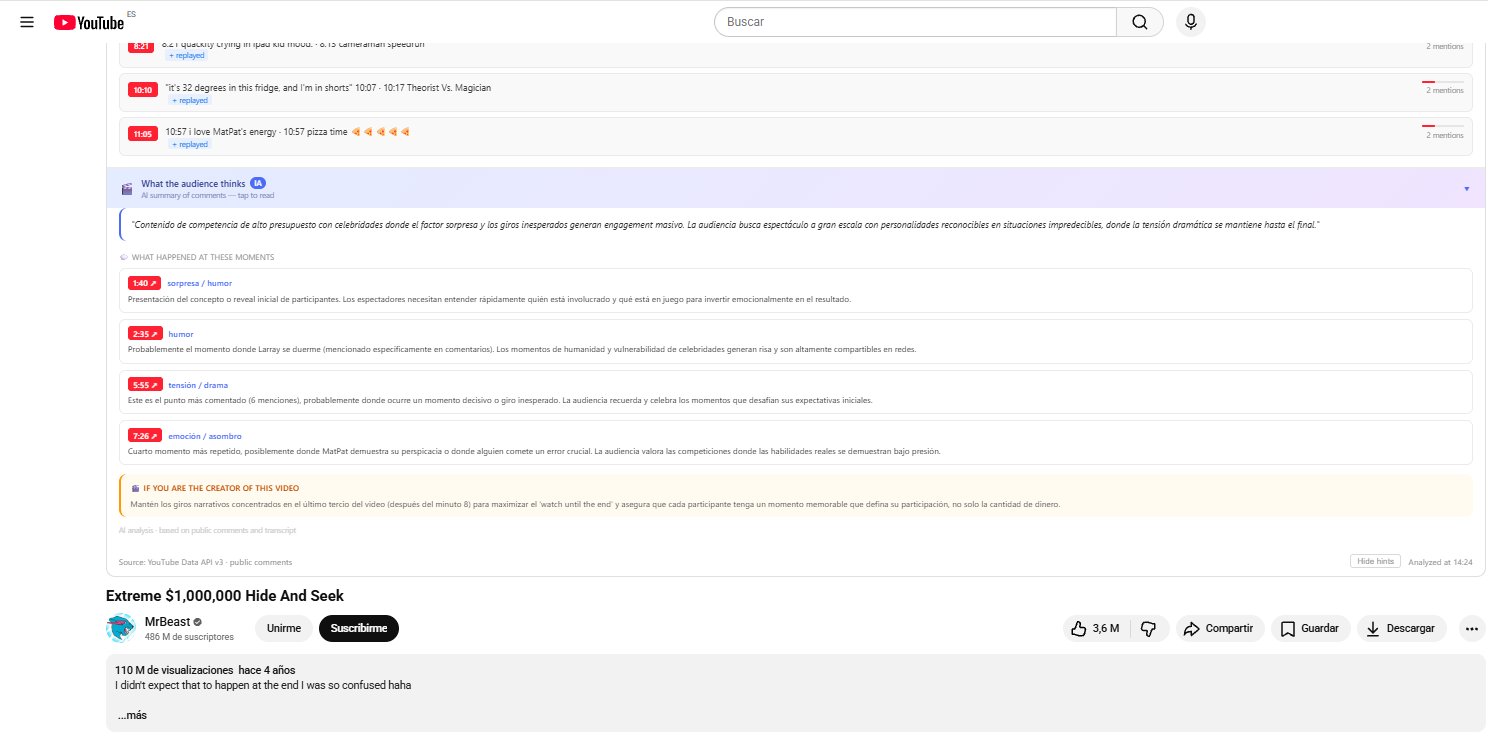Open the 1:40 moment timestamp
The height and width of the screenshot is (737, 1488).
tap(145, 283)
